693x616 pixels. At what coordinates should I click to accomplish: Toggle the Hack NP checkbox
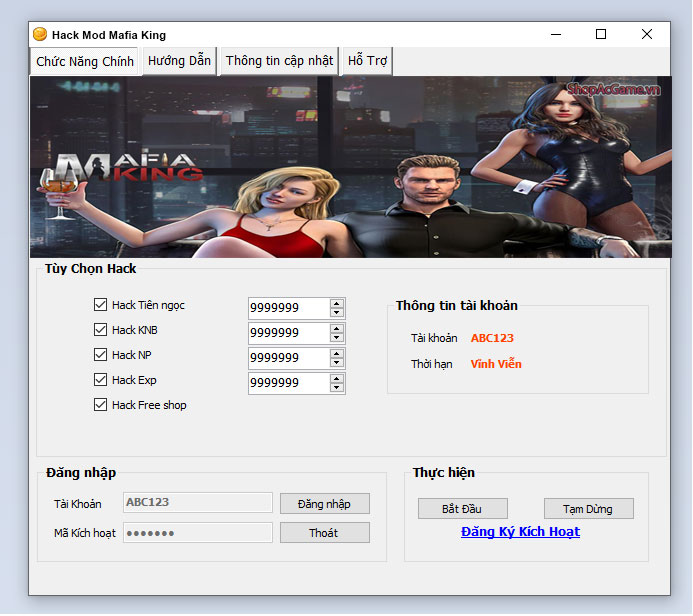[100, 355]
